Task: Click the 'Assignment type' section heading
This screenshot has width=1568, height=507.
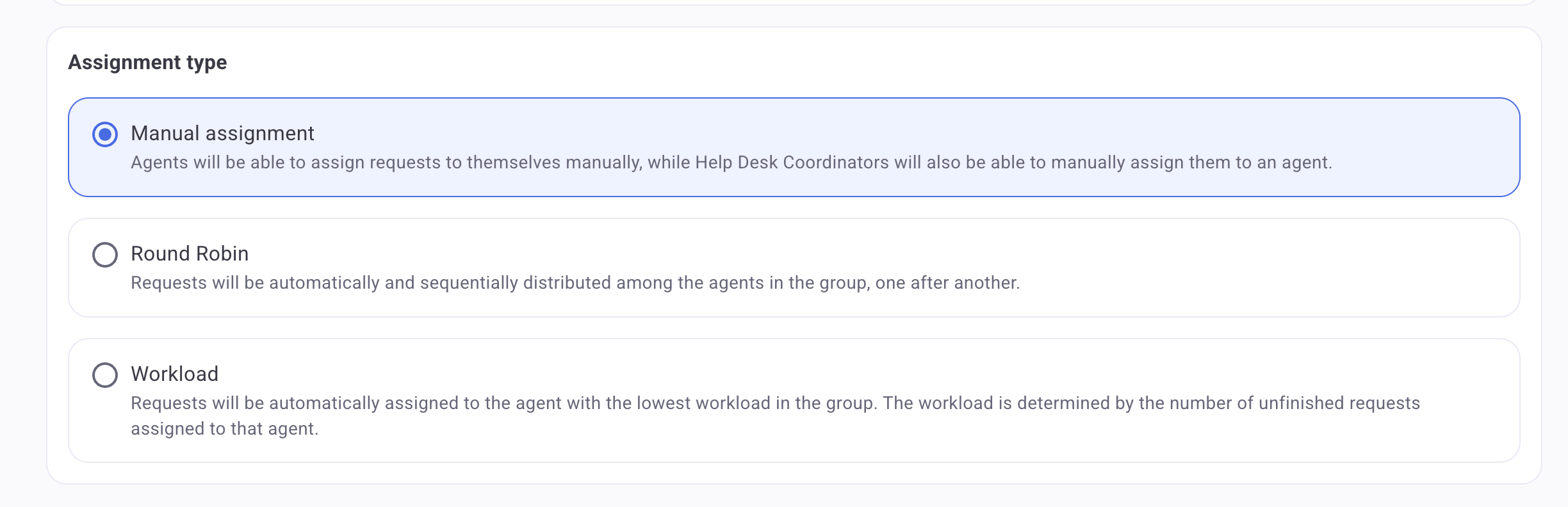Action: tap(147, 62)
